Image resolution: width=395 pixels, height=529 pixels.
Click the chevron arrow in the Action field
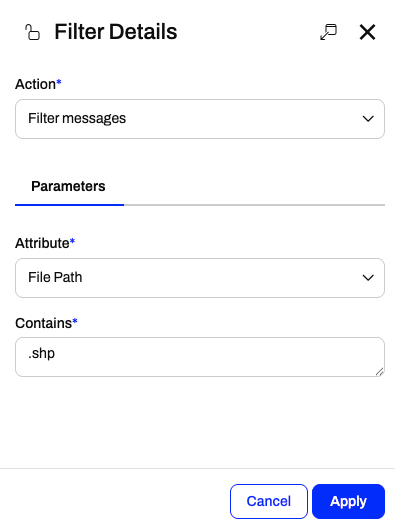pos(368,119)
